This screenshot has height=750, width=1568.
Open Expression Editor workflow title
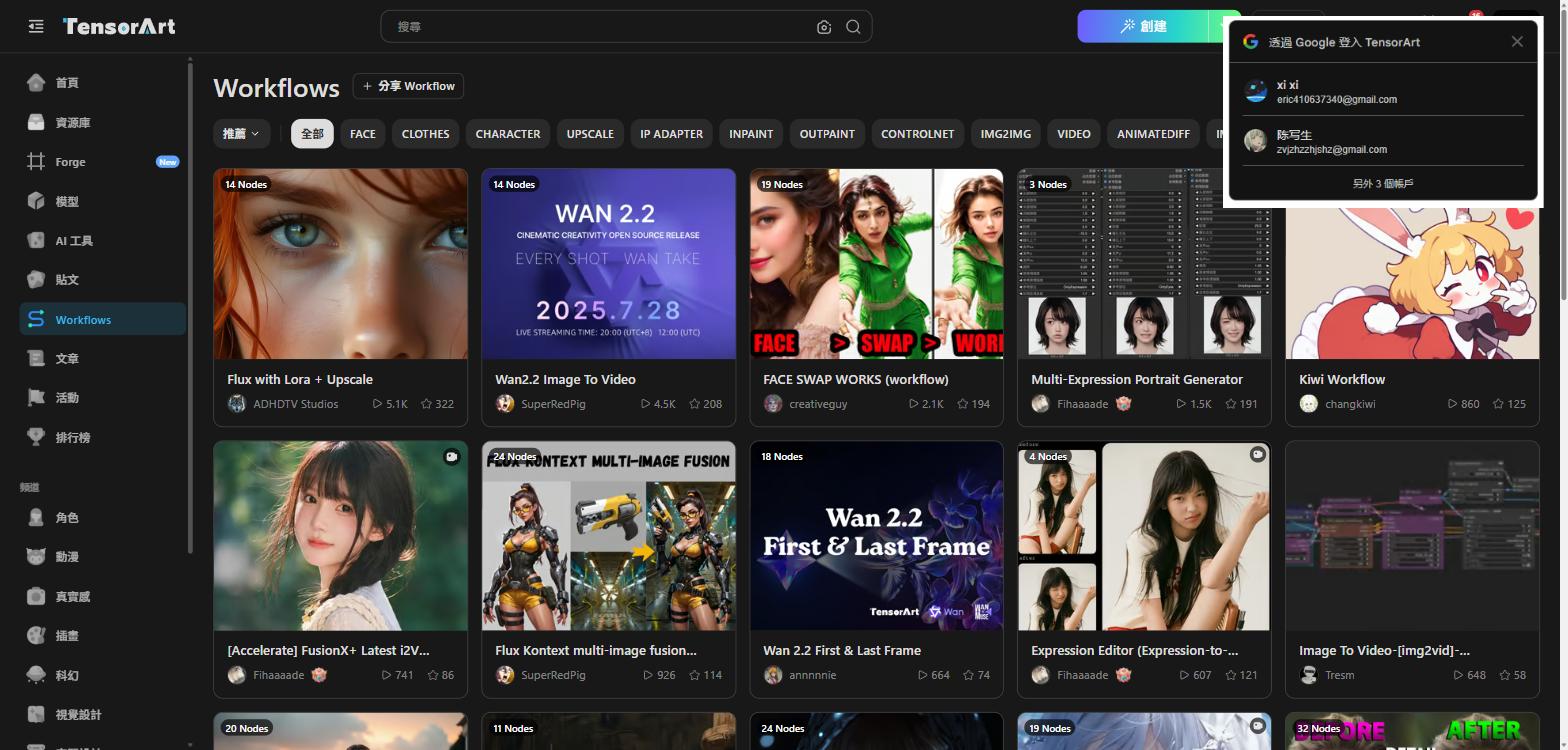pos(1135,650)
